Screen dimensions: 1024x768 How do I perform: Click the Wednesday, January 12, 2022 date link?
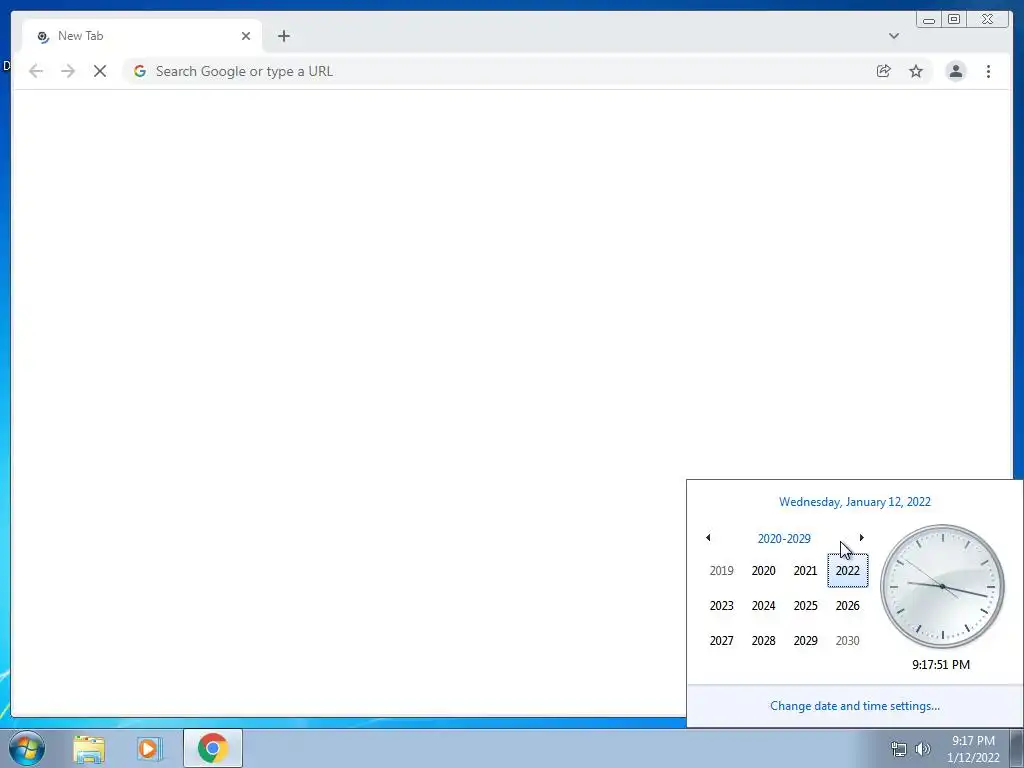coord(855,502)
